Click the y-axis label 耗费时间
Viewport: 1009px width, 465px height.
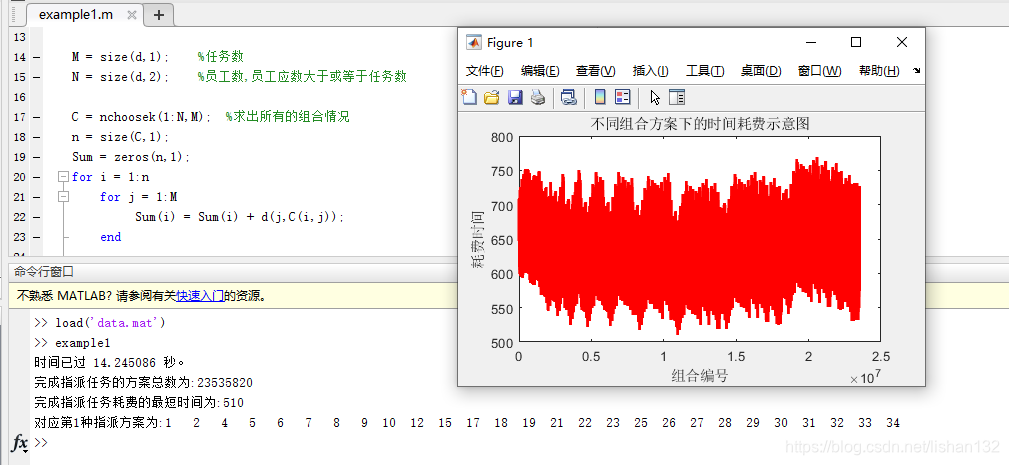(x=478, y=239)
